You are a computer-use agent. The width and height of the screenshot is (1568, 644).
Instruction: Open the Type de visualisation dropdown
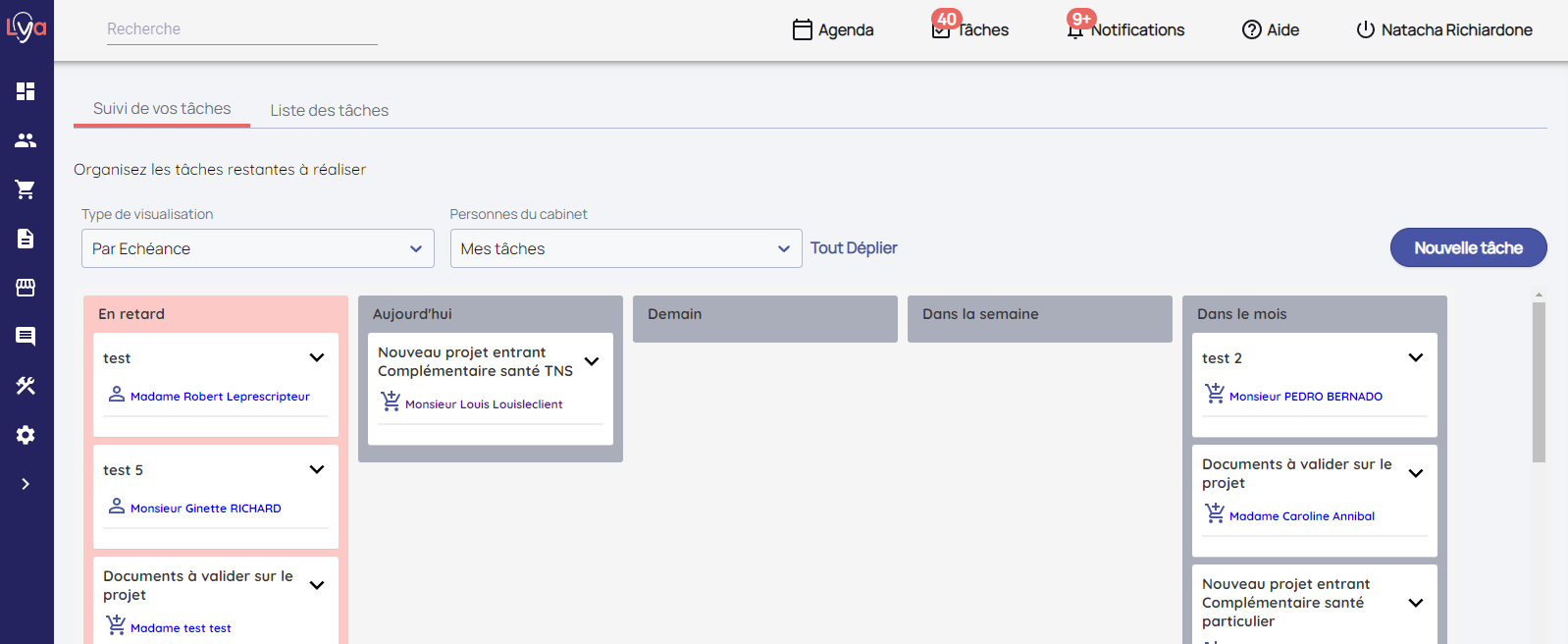(257, 248)
